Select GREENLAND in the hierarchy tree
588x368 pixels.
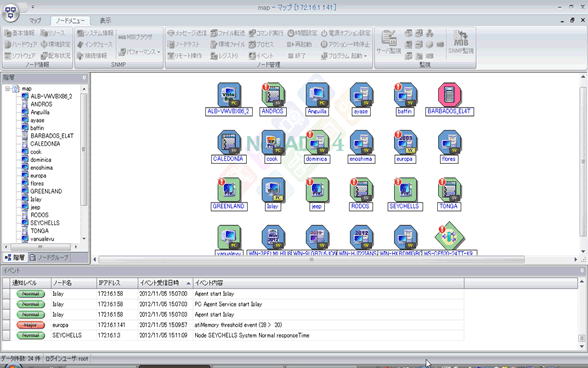tap(46, 191)
